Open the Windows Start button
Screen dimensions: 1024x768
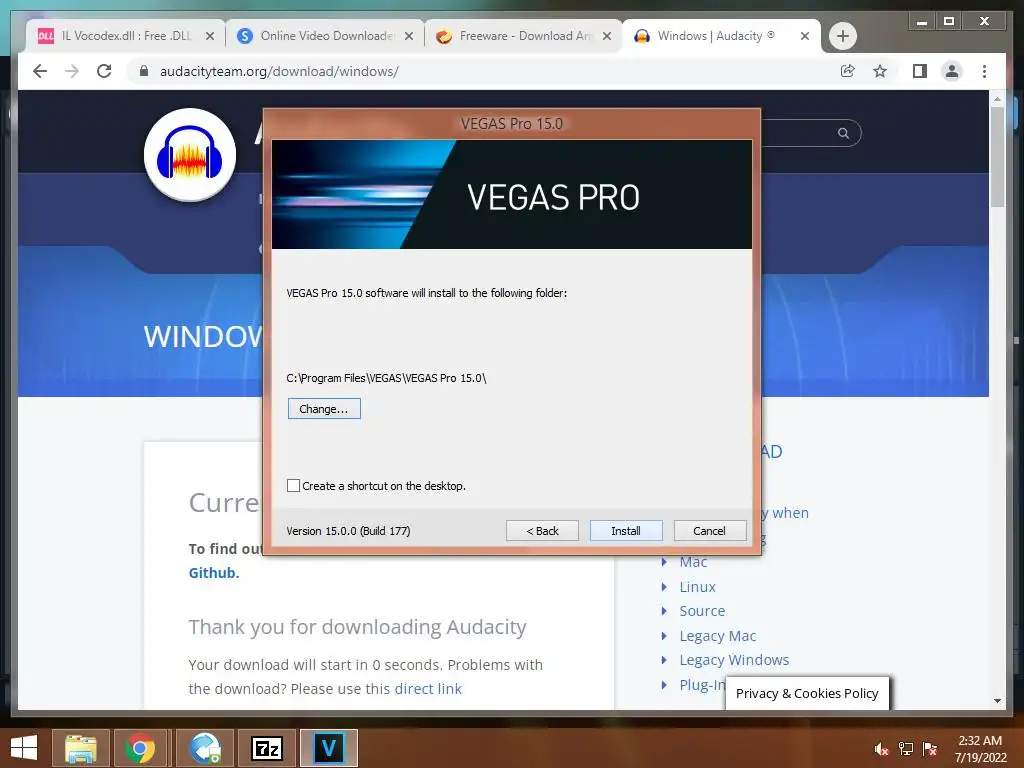[24, 748]
